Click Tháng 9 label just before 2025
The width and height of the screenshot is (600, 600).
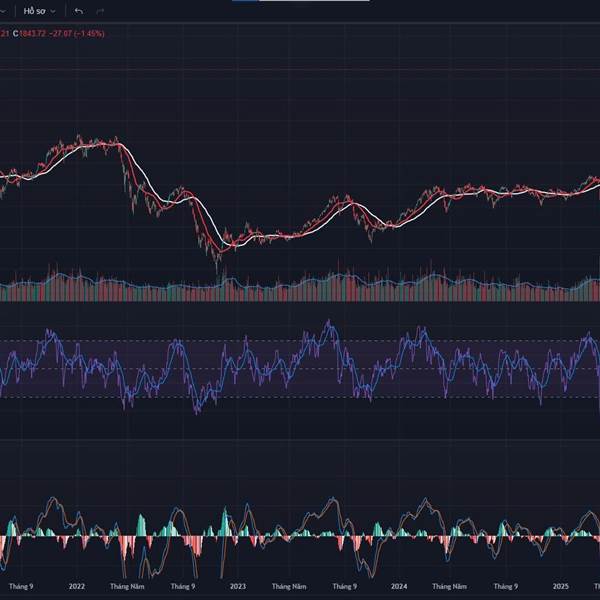click(x=506, y=586)
